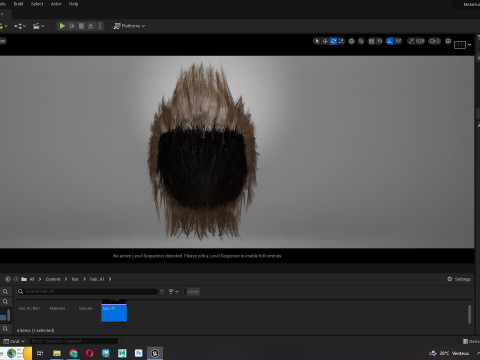Open Task View in Windows taskbar
This screenshot has height=360, width=480.
click(40, 353)
